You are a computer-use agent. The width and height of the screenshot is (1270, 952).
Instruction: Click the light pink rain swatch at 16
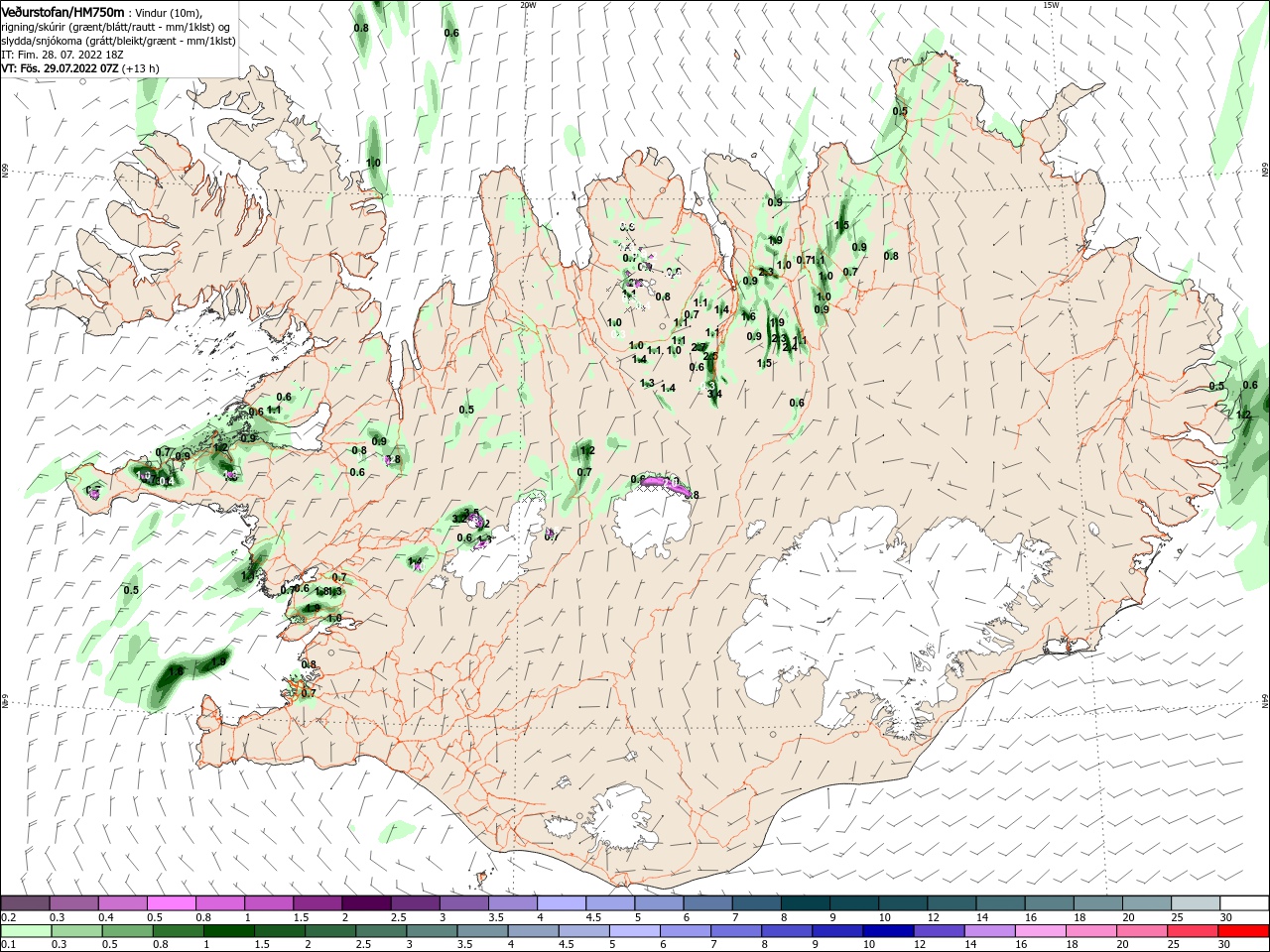[1041, 931]
